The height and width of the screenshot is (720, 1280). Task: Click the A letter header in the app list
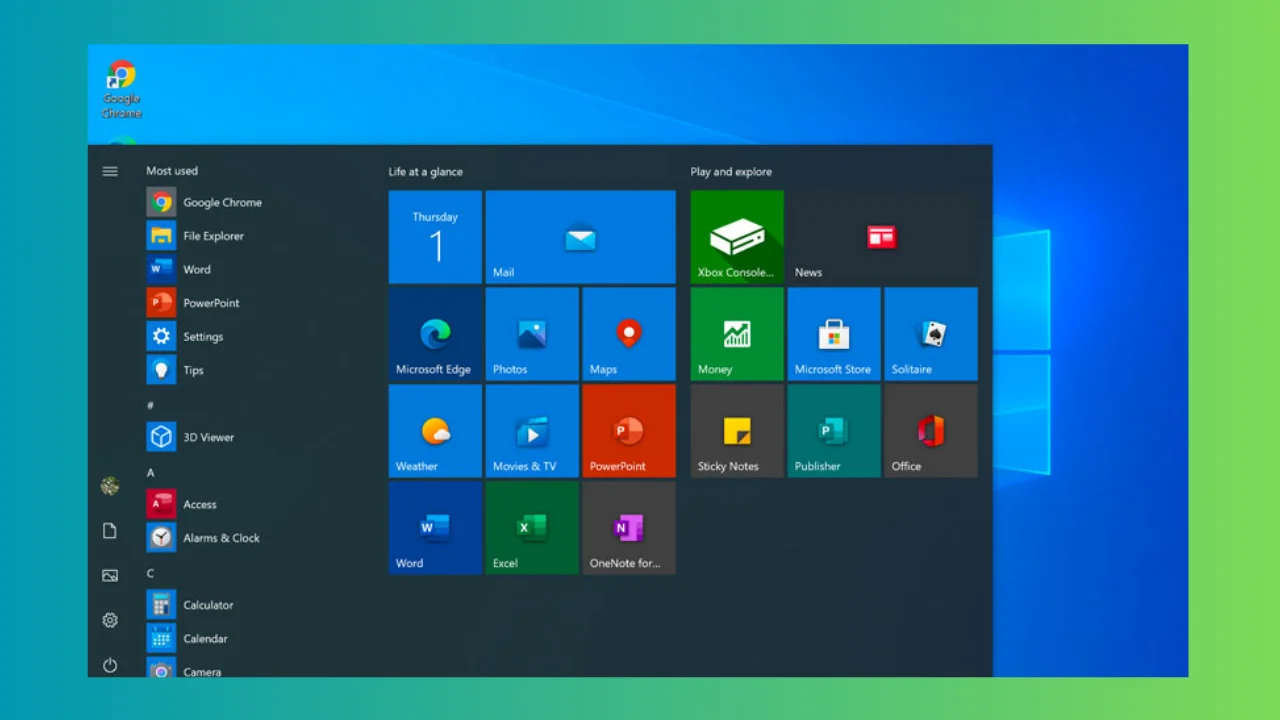point(150,472)
